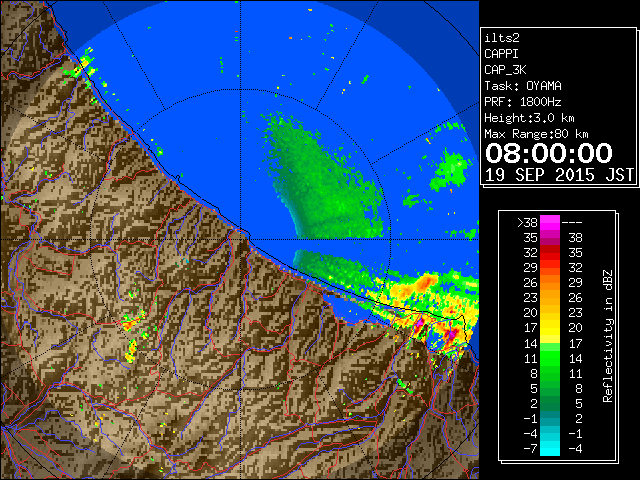
Task: Click the "CAP_3K" text line
Action: point(505,70)
